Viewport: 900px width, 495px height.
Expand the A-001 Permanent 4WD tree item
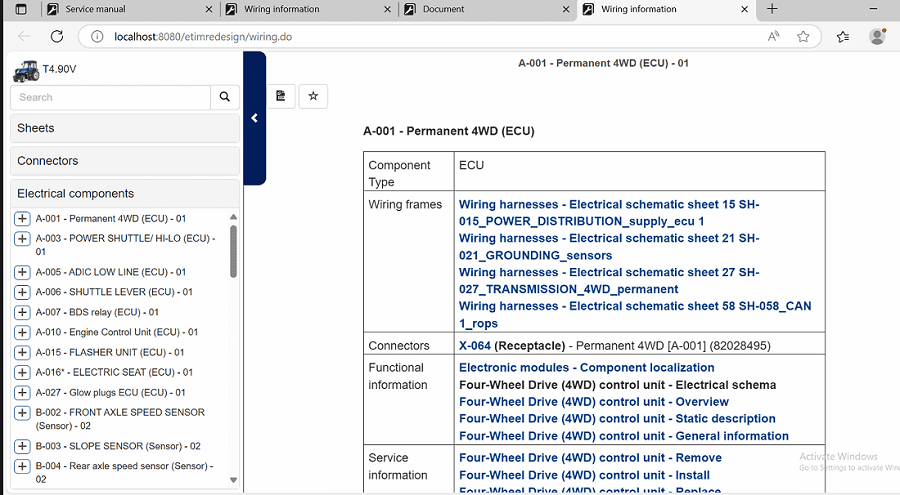click(x=22, y=219)
